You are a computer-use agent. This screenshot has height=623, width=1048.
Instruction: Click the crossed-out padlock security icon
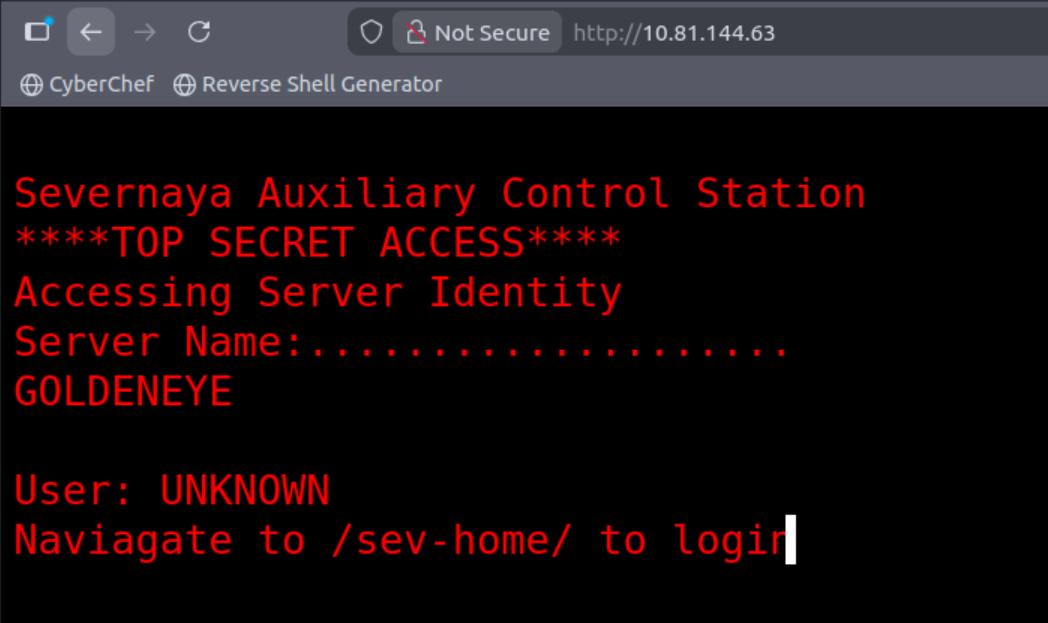(x=415, y=33)
